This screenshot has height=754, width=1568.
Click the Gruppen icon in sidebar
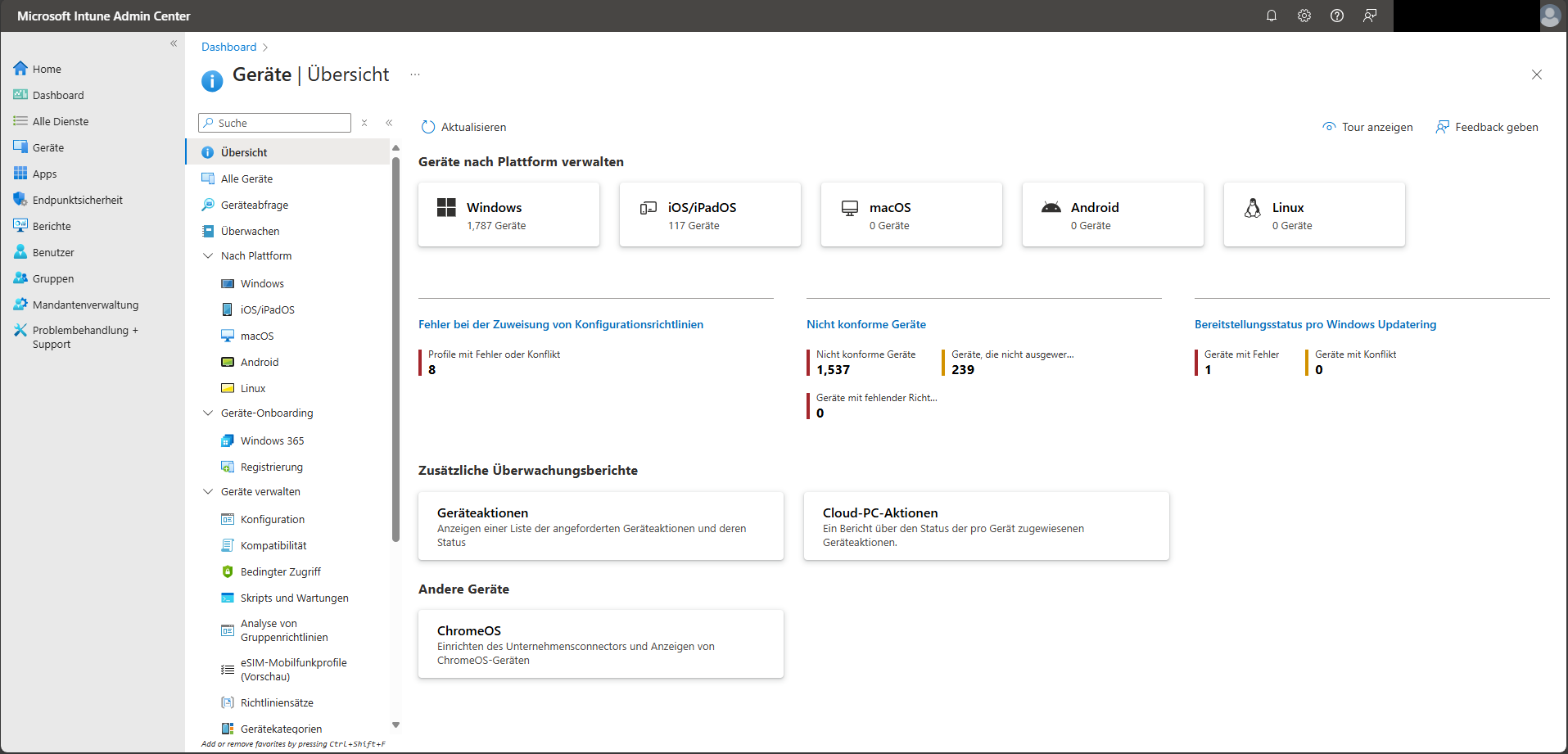20,278
